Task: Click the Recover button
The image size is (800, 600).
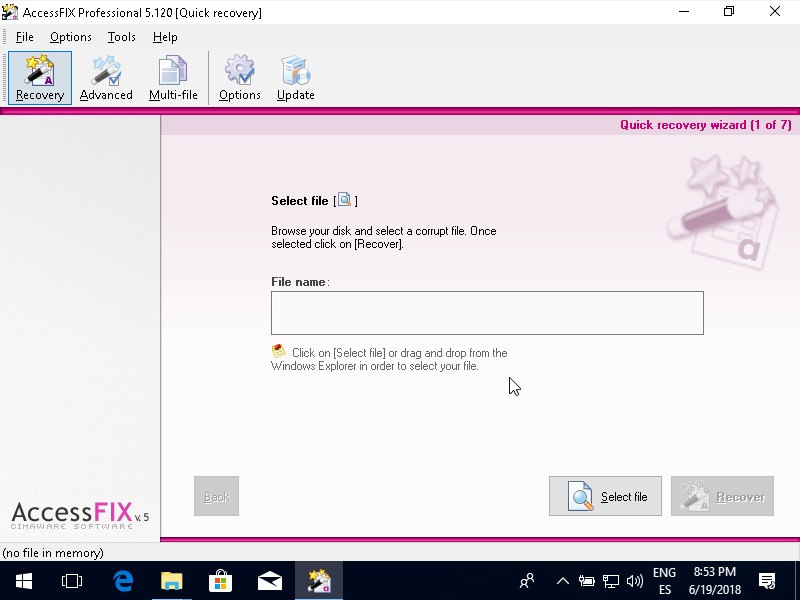Action: click(x=722, y=496)
